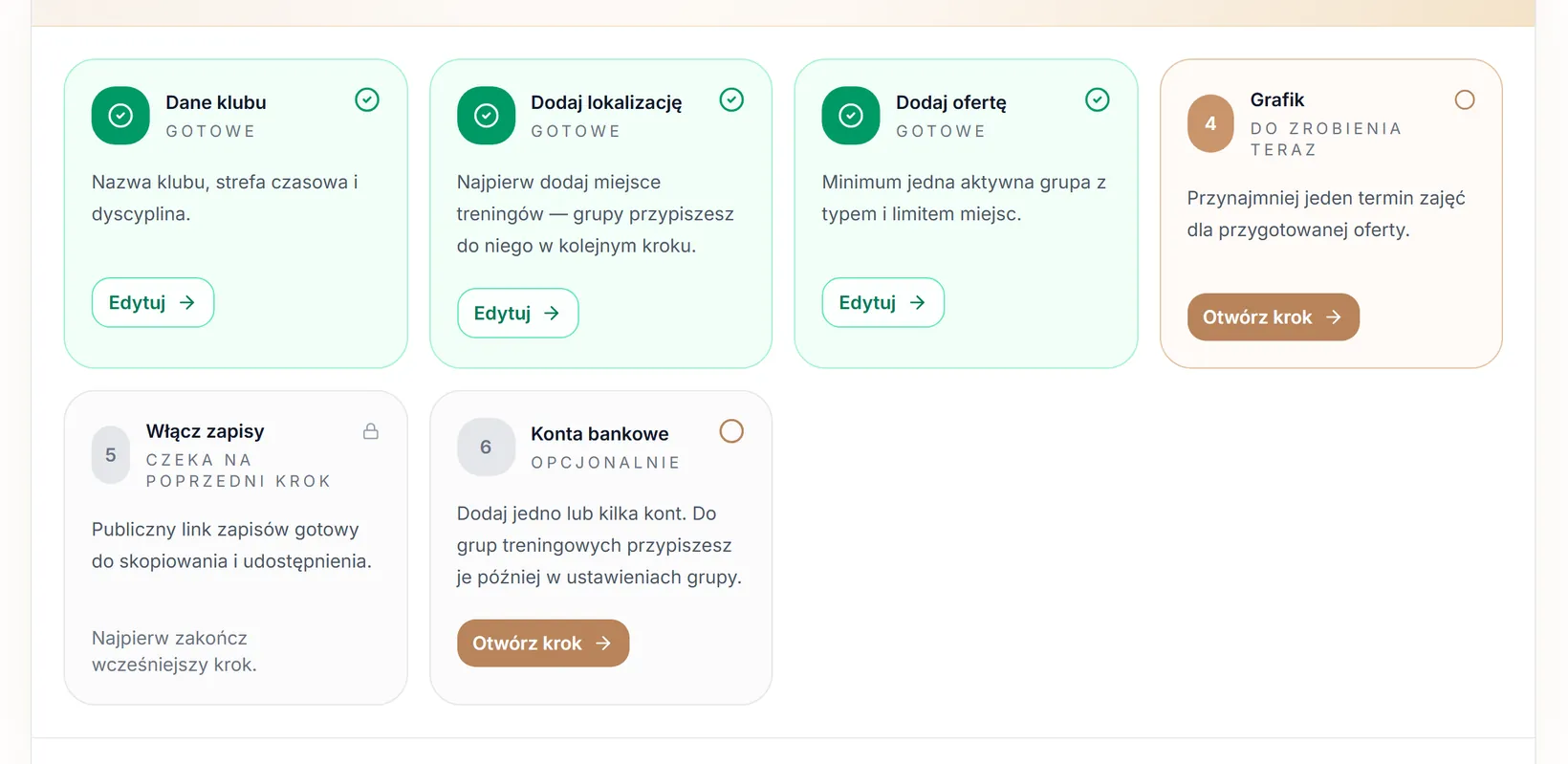The height and width of the screenshot is (764, 1568).
Task: Open the Konta bankowe step with Otwórz krok
Action: pos(543,643)
